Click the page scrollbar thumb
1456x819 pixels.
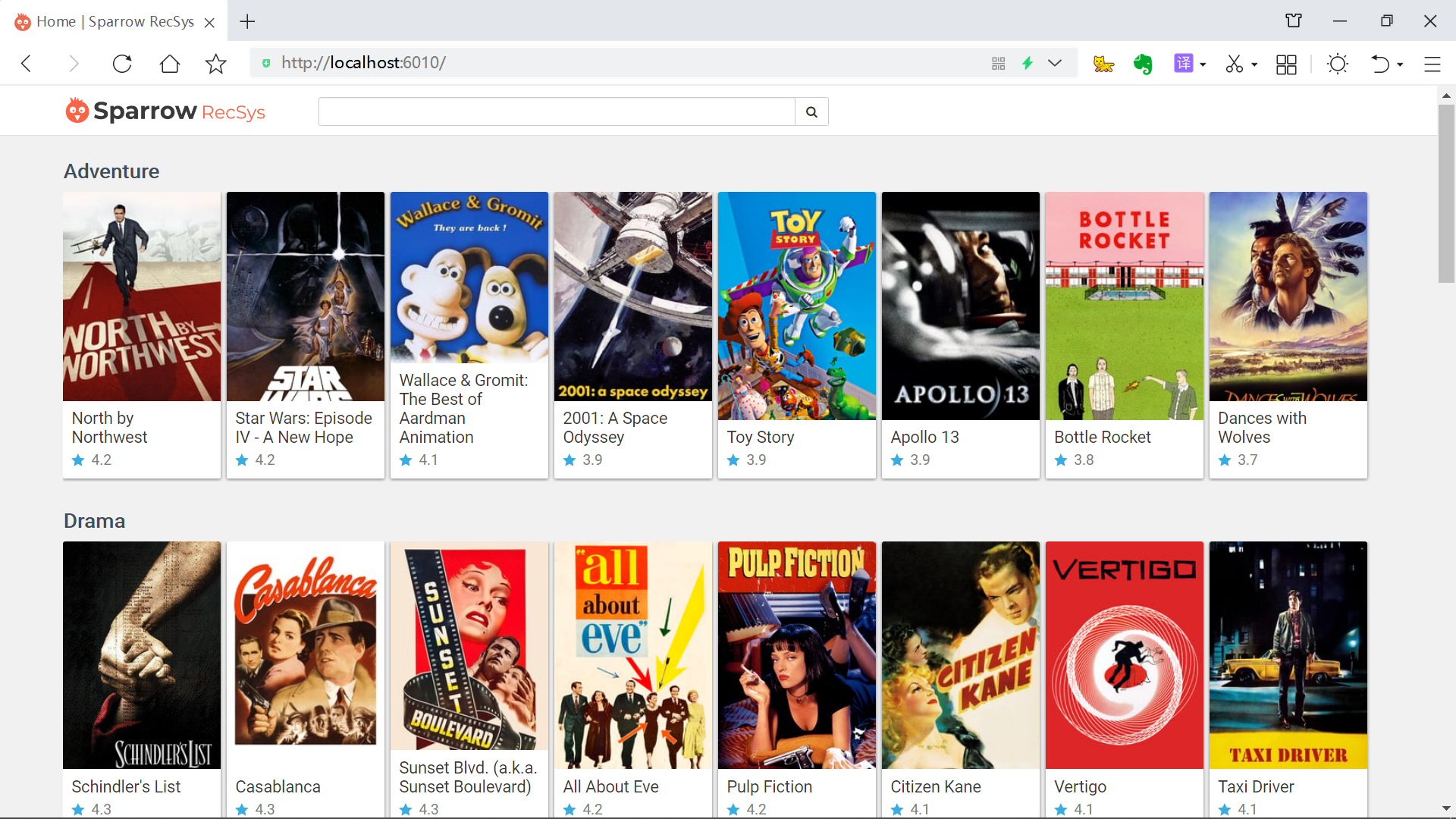click(x=1446, y=193)
